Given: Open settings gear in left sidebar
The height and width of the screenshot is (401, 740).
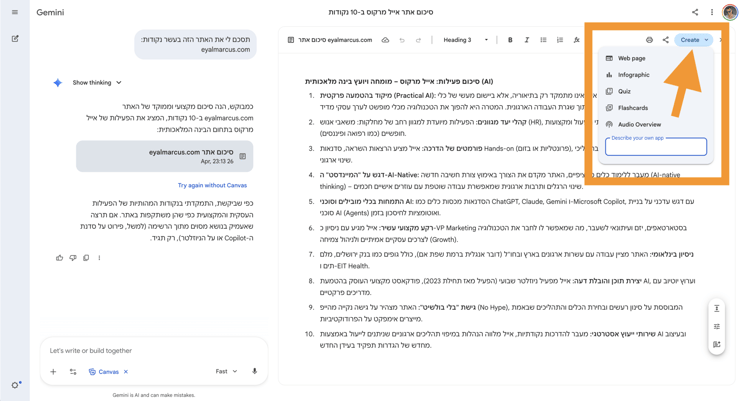Looking at the screenshot, I should click(x=16, y=385).
